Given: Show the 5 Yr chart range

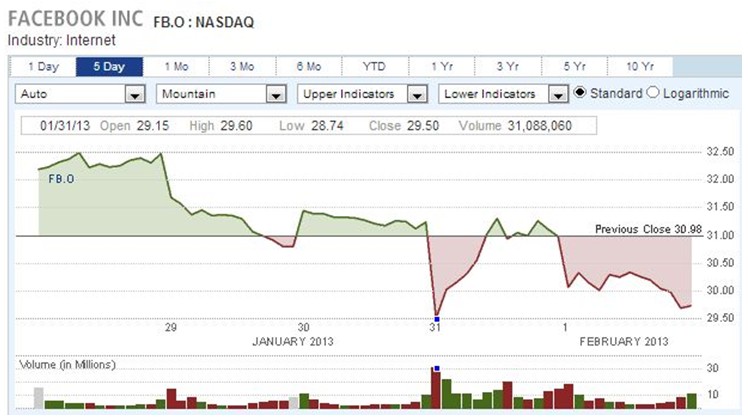Looking at the screenshot, I should [574, 66].
